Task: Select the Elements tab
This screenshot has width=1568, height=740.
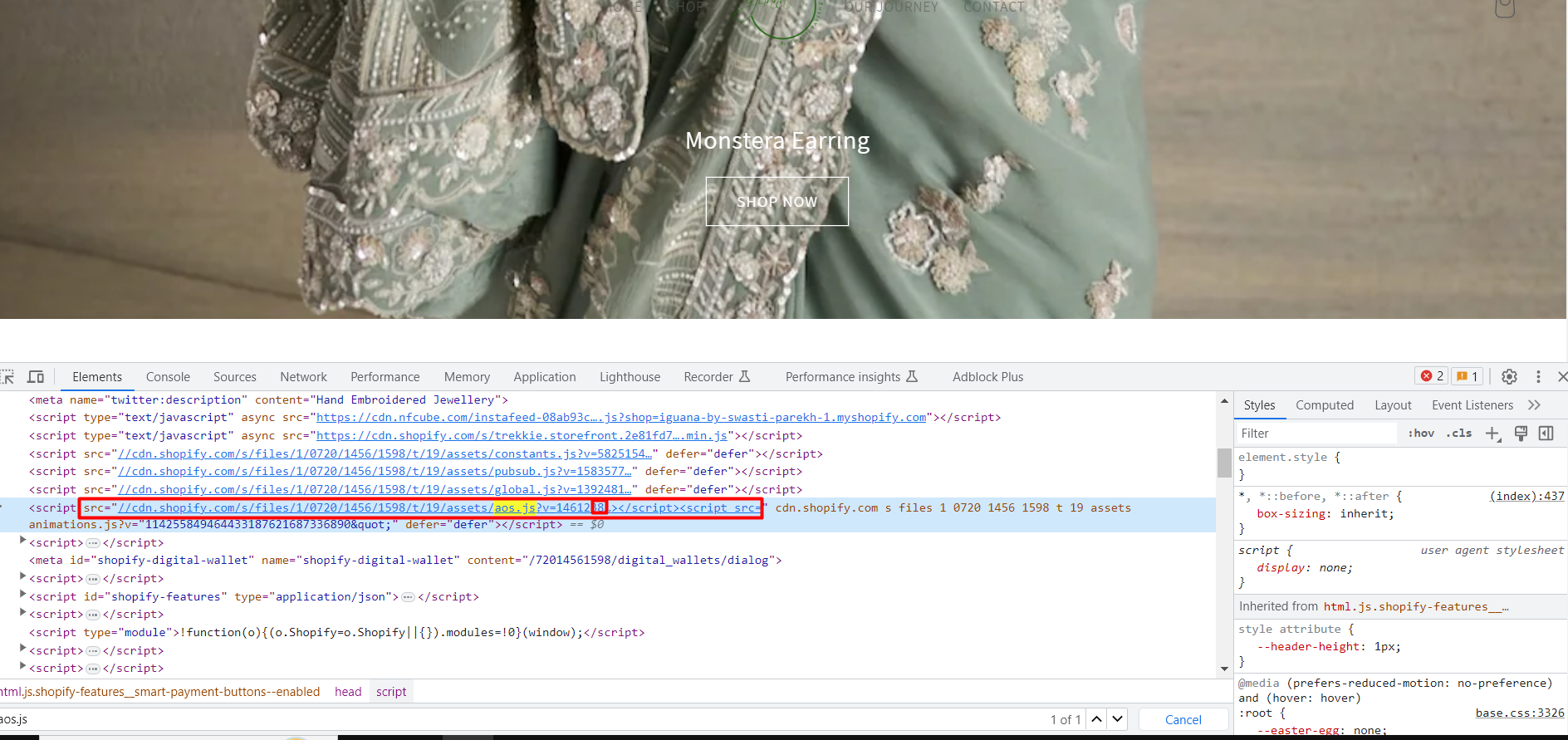Action: pos(97,377)
